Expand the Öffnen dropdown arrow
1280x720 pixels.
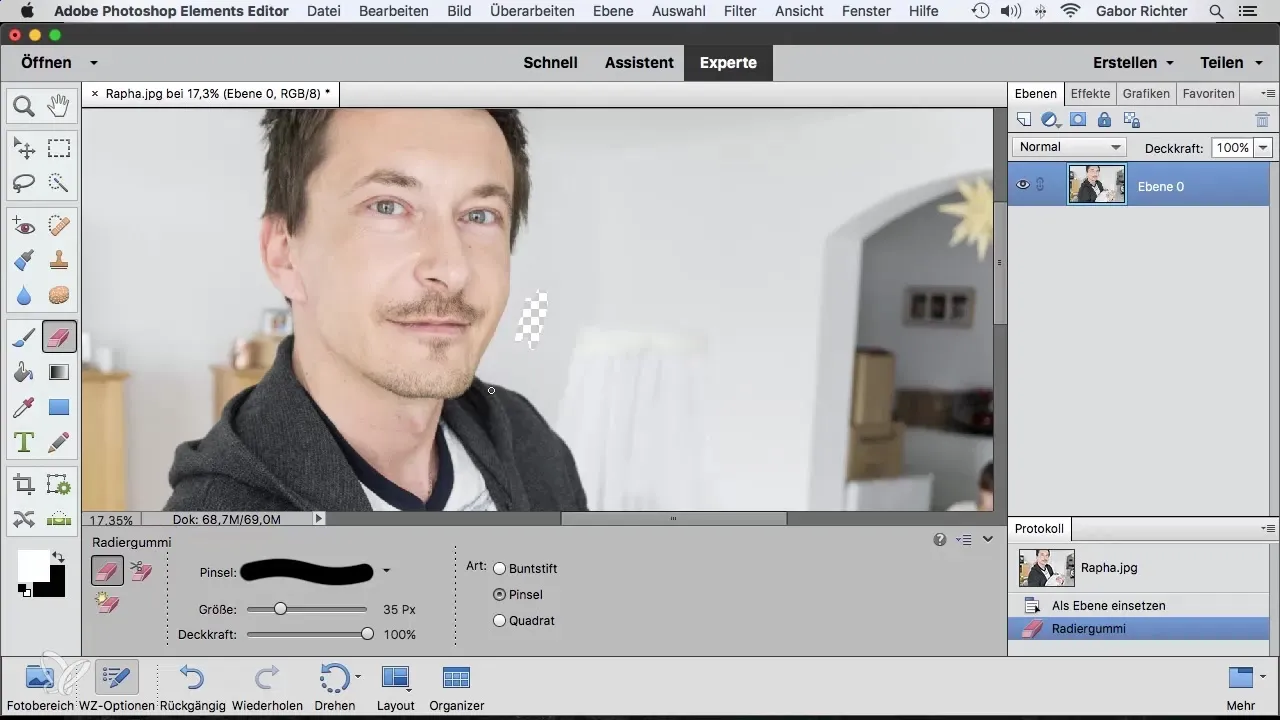pyautogui.click(x=94, y=62)
